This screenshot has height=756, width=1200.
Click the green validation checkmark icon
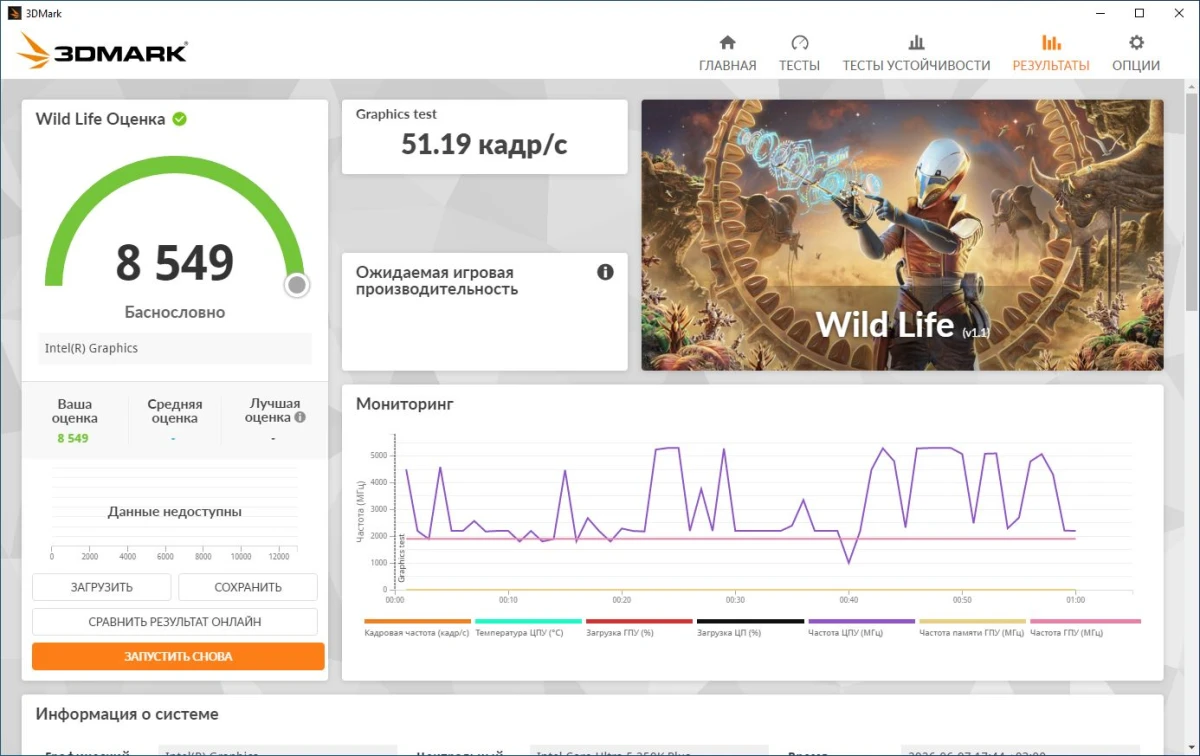(179, 119)
